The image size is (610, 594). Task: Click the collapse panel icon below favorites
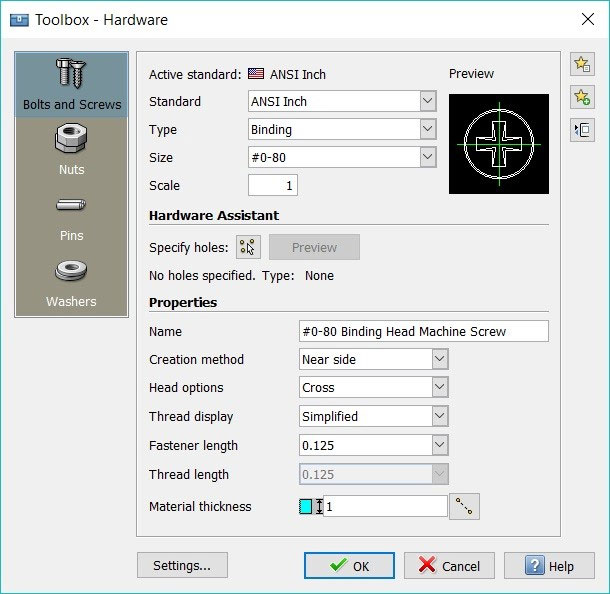point(581,129)
